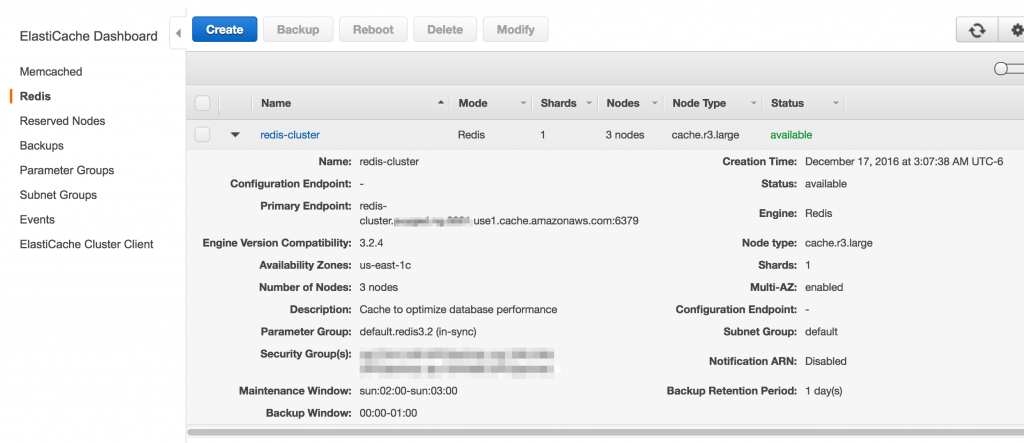The width and height of the screenshot is (1024, 443).
Task: Click the creation time December 17, 2016 value
Action: pyautogui.click(x=904, y=161)
